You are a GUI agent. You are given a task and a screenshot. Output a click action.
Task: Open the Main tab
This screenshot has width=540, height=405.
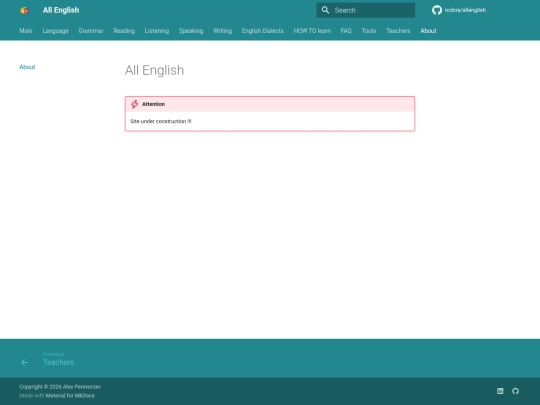pos(26,31)
